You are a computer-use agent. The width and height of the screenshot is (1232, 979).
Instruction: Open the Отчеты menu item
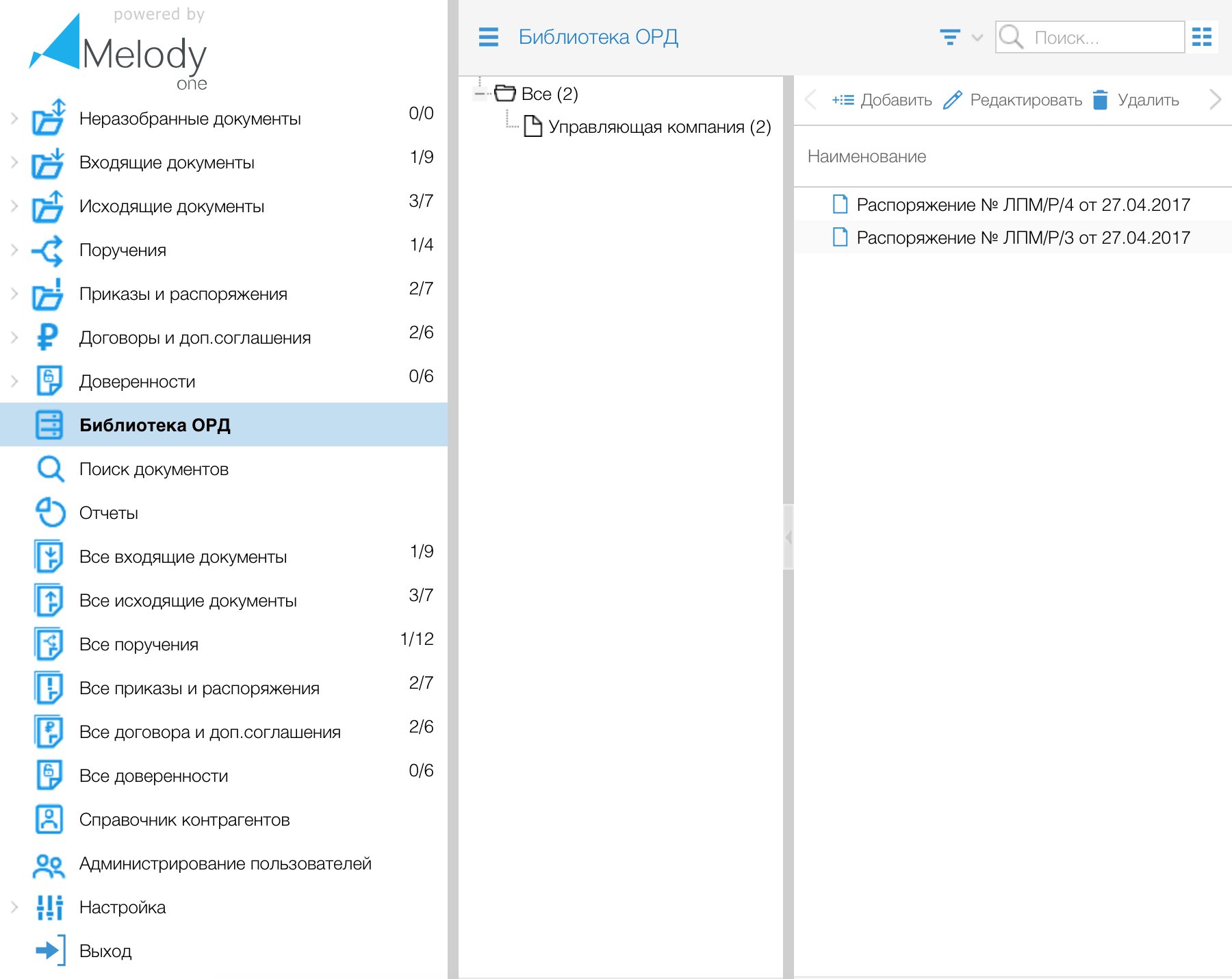(108, 513)
